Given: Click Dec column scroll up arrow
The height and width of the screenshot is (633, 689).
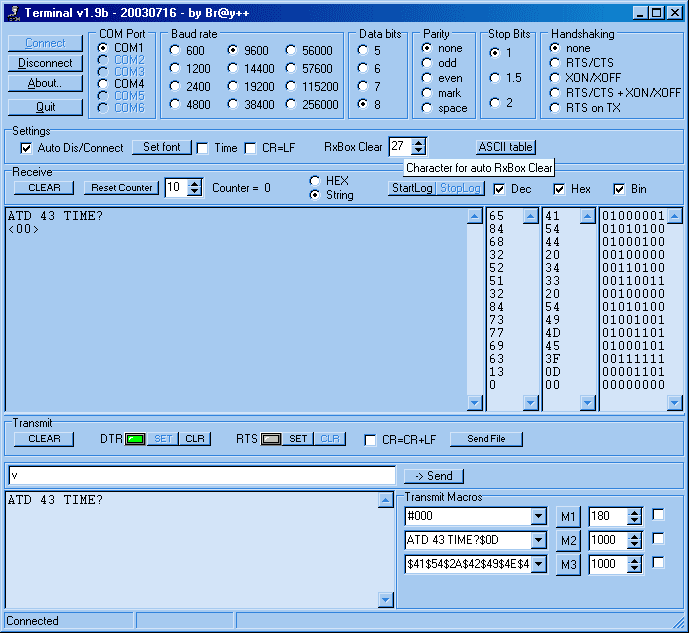Looking at the screenshot, I should tap(531, 216).
